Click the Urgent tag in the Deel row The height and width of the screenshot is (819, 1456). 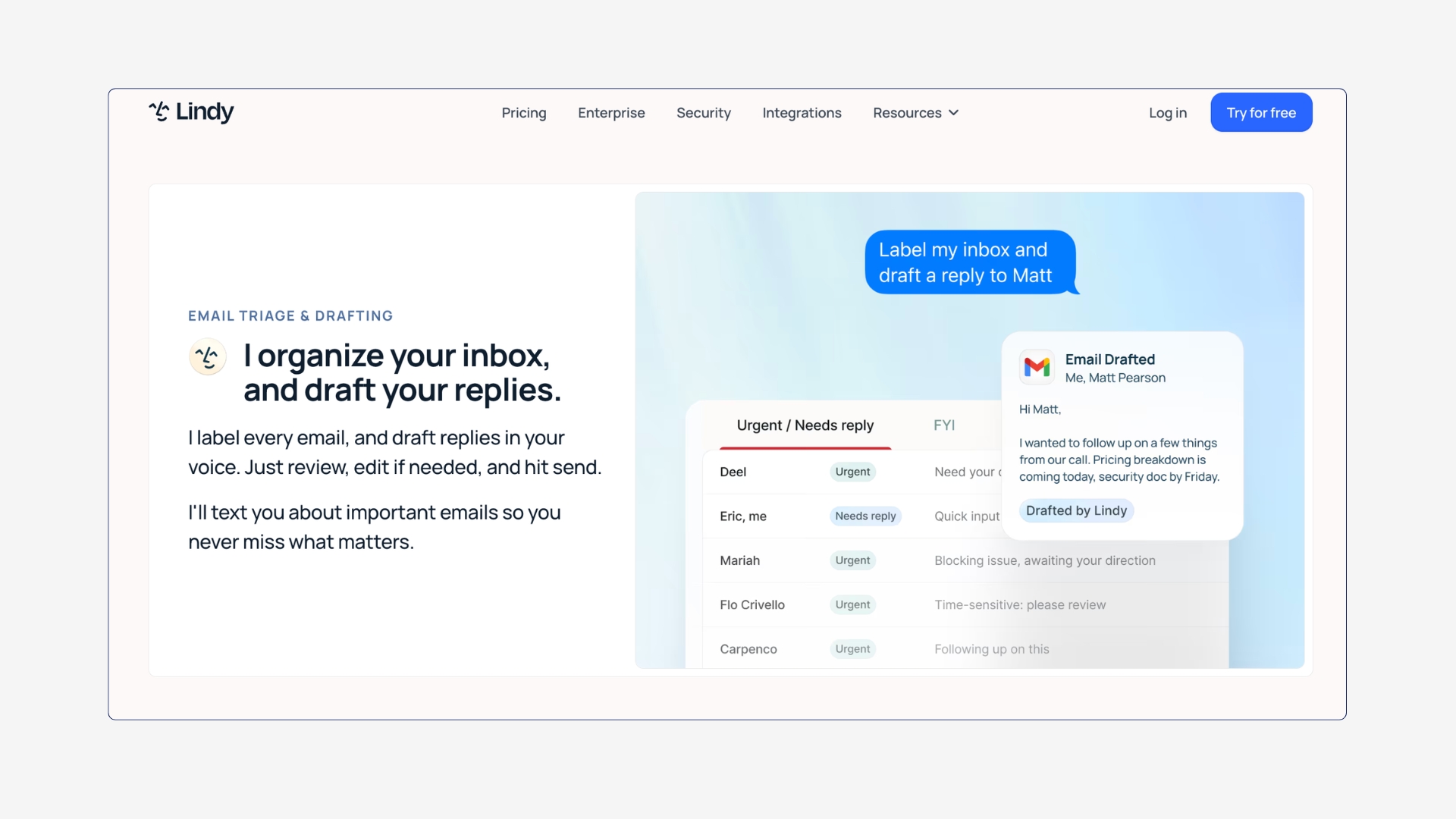pos(852,472)
